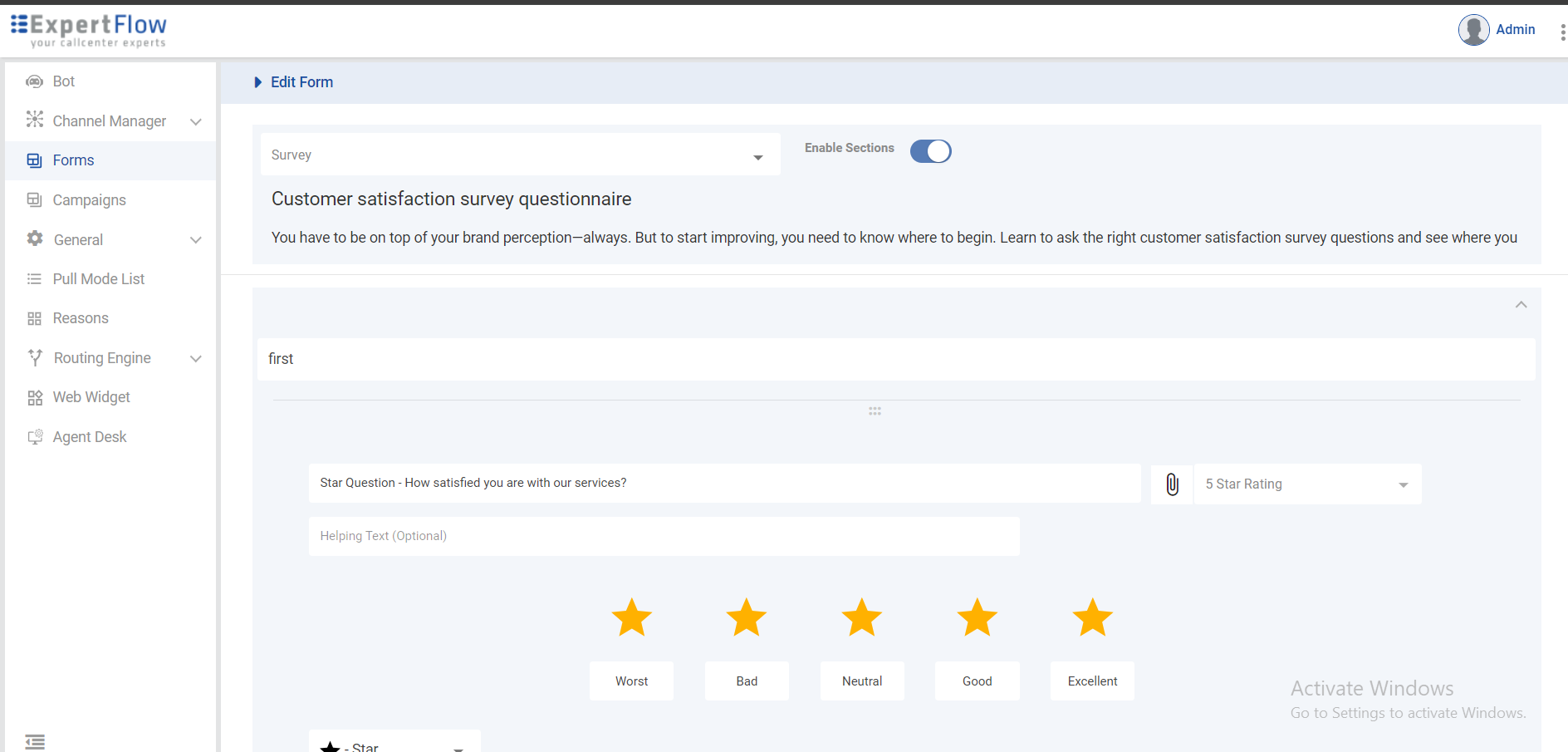Open Campaigns from the sidebar
This screenshot has width=1568, height=752.
coord(89,200)
